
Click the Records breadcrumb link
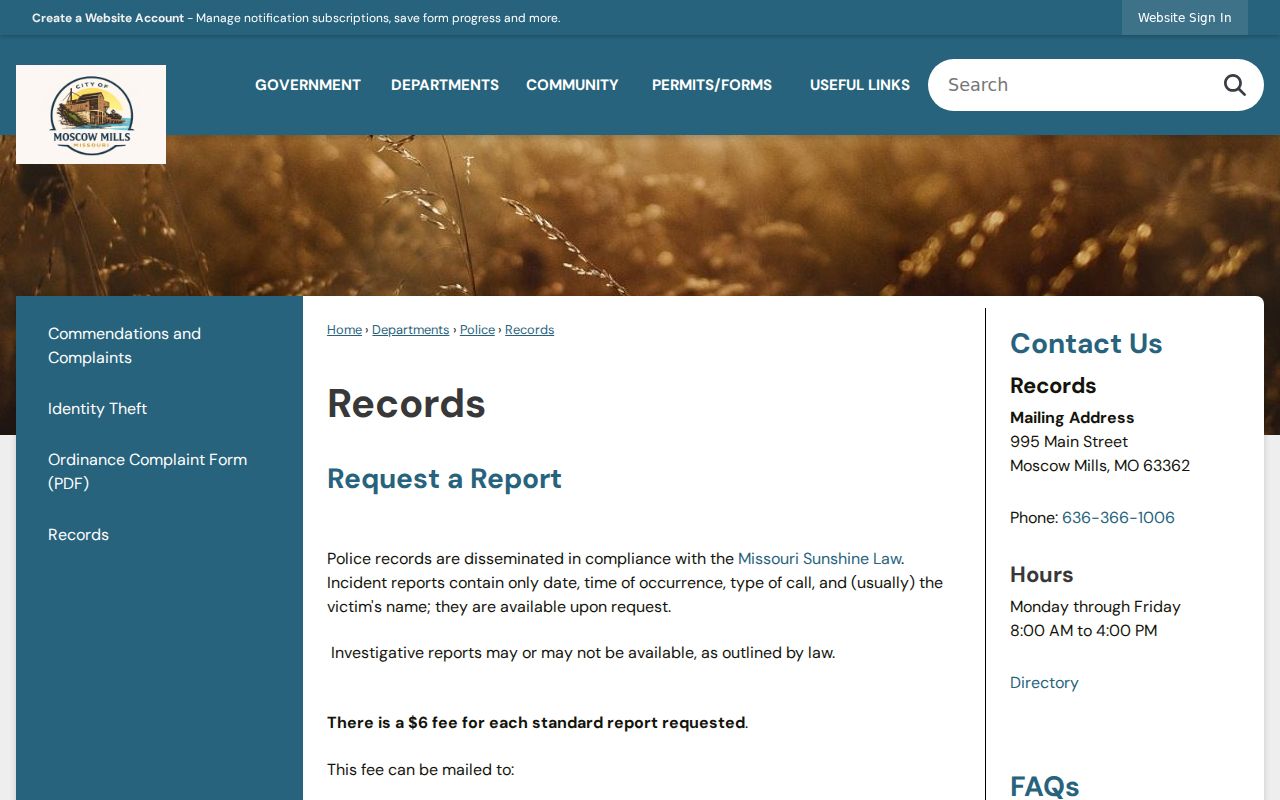pyautogui.click(x=529, y=330)
